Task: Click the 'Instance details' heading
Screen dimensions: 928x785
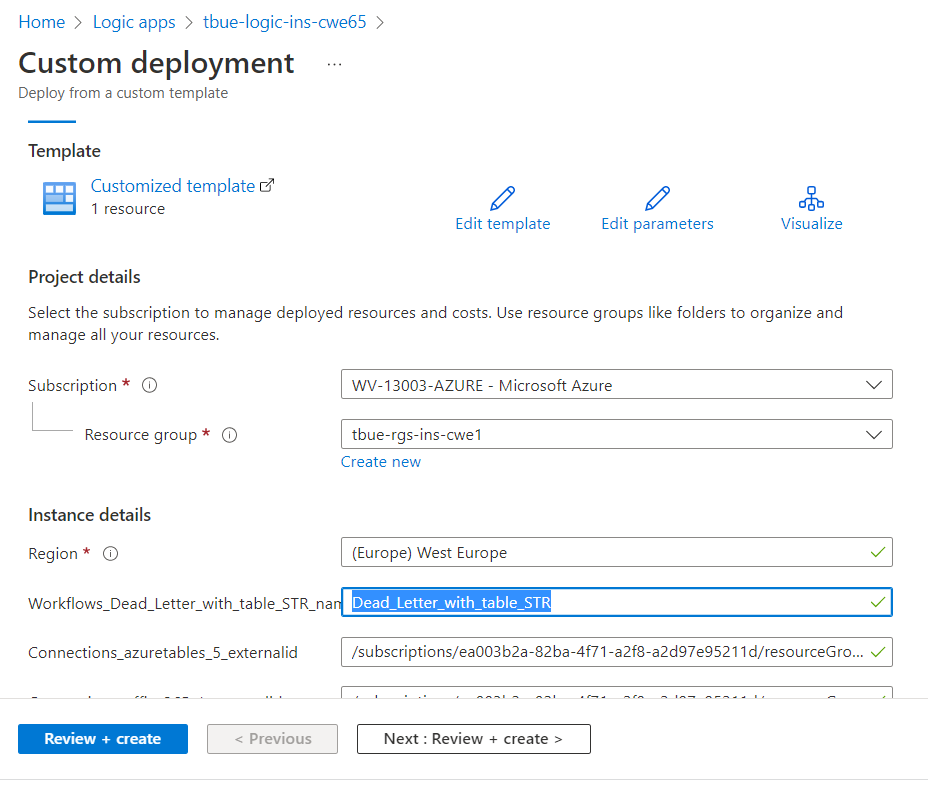Action: pyautogui.click(x=89, y=515)
